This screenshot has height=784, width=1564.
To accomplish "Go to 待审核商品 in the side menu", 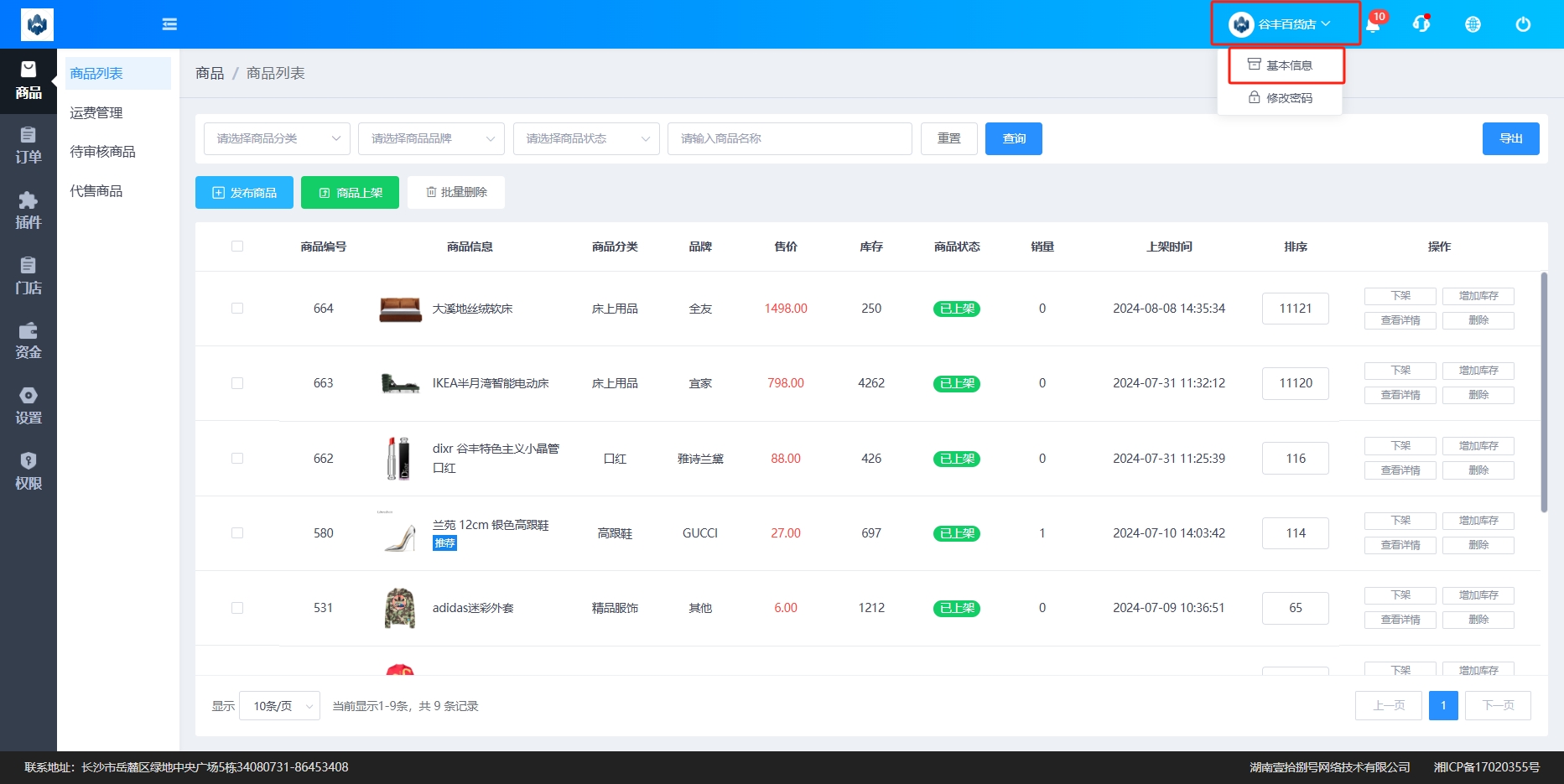I will (102, 152).
